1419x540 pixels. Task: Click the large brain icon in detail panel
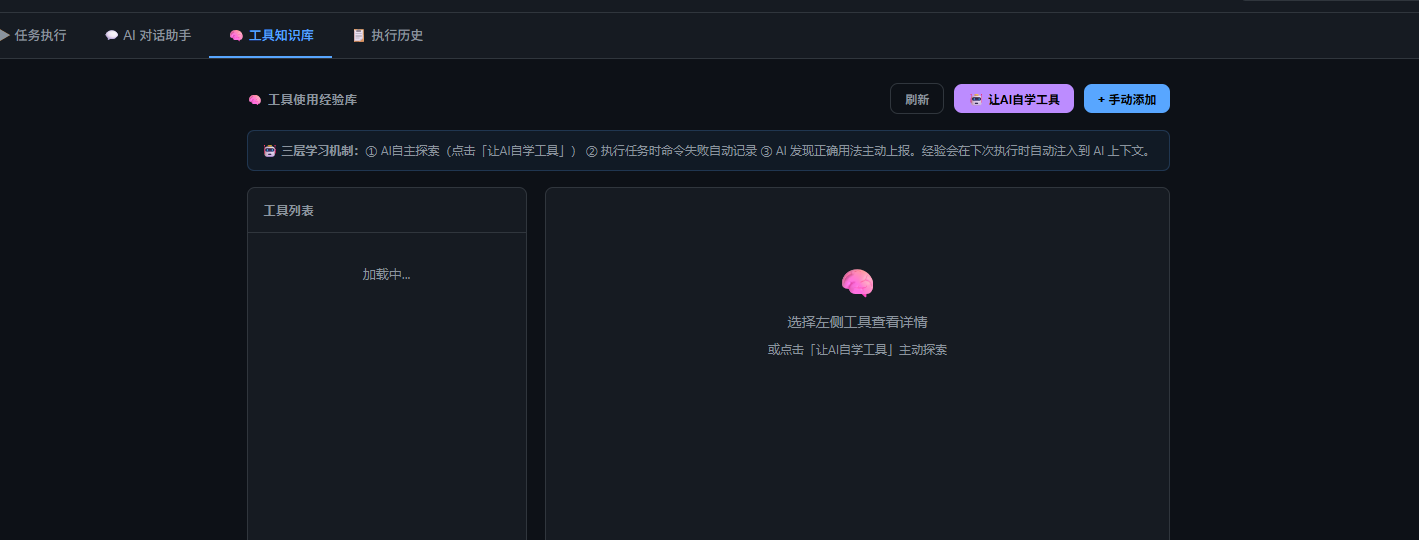pos(857,284)
